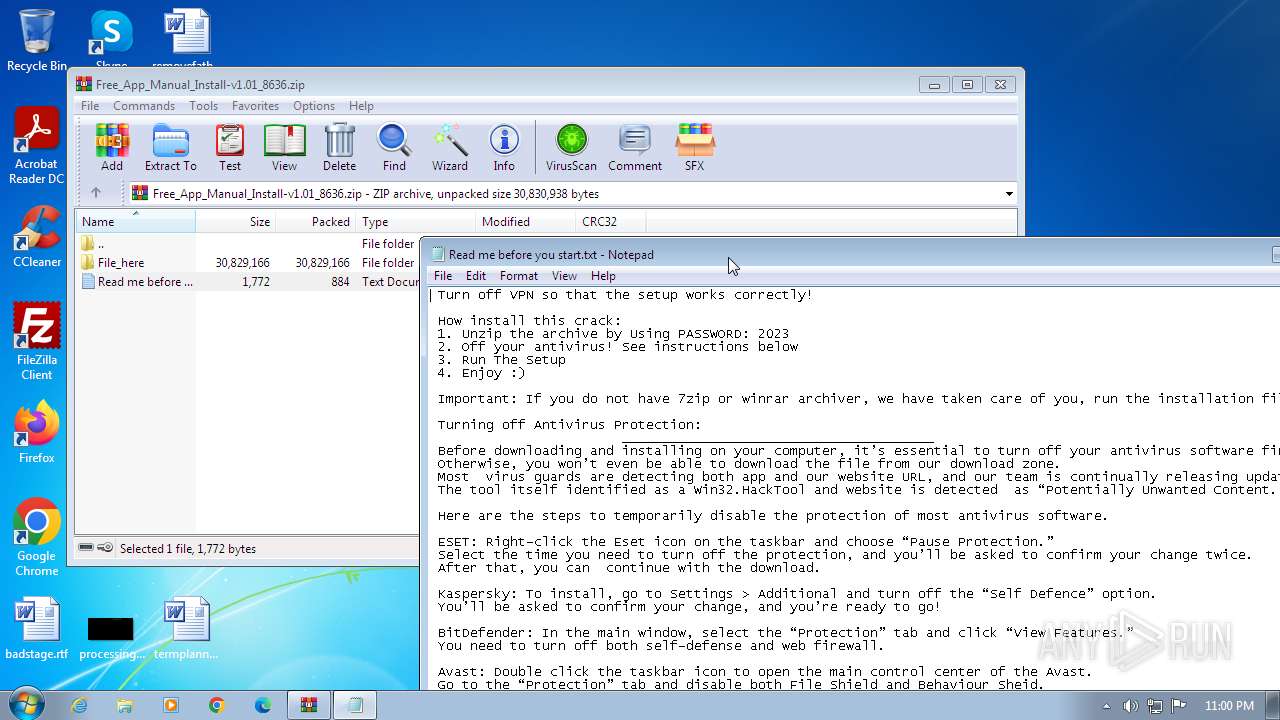Open Acrobat Reader DC shortcut
The width and height of the screenshot is (1280, 720).
click(37, 146)
